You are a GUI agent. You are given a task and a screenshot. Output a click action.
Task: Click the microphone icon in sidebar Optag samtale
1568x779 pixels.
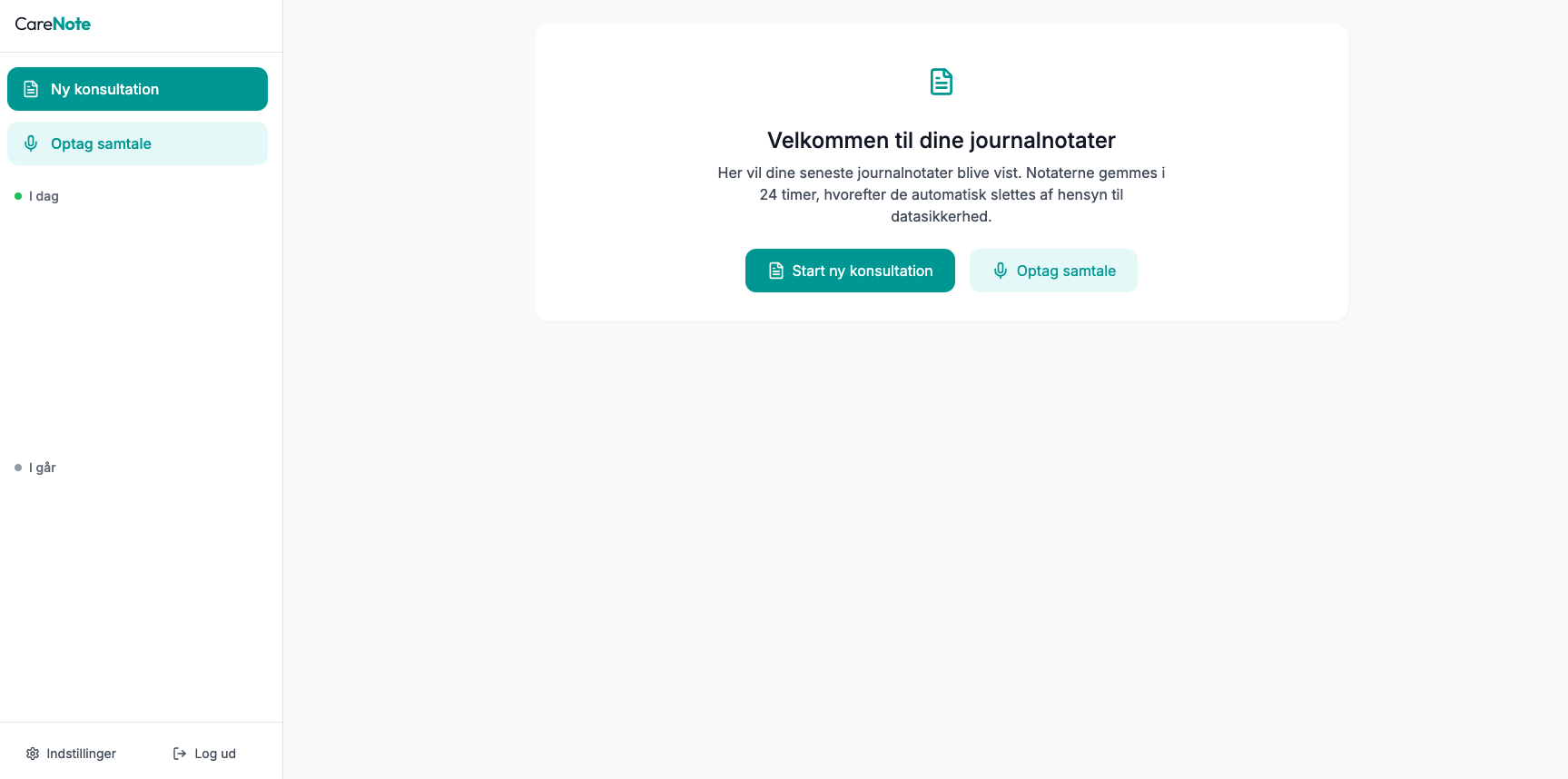(x=31, y=143)
